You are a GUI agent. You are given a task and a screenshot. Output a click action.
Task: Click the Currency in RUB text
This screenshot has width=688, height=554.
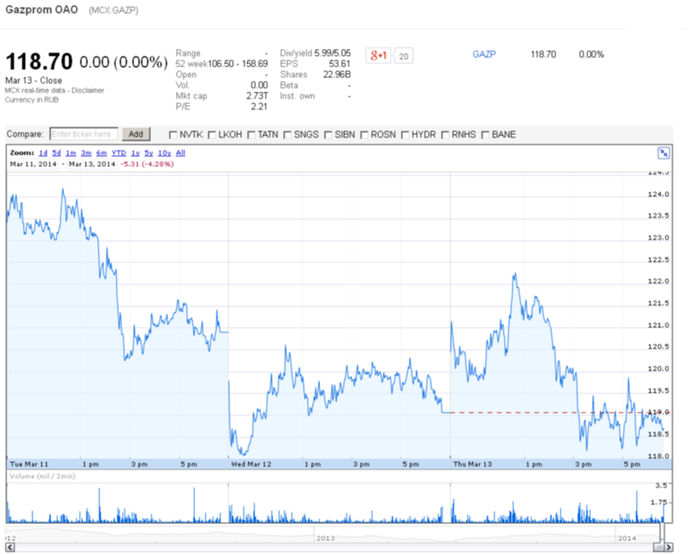click(32, 100)
